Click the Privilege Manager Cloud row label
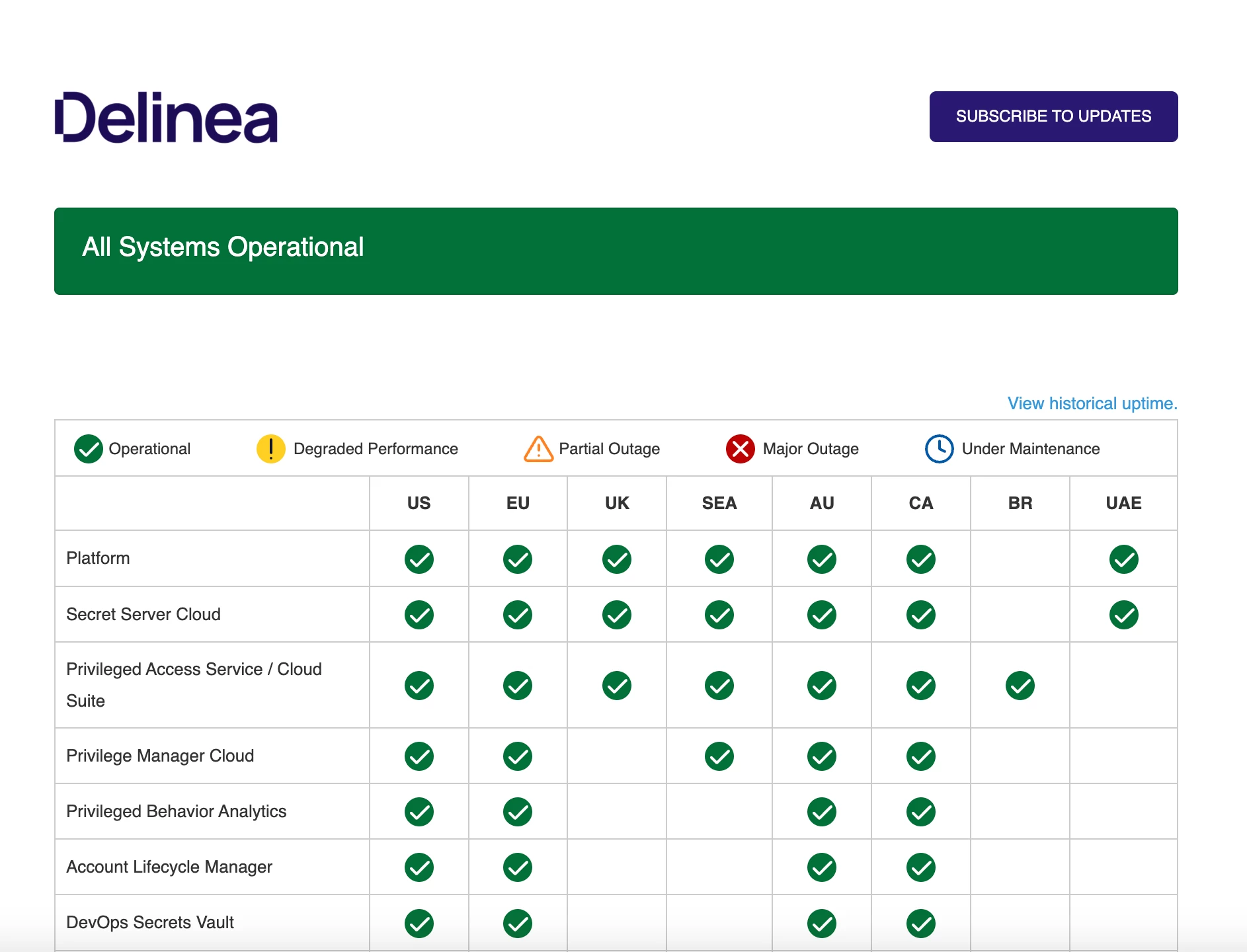This screenshot has height=952, width=1247. pyautogui.click(x=160, y=756)
